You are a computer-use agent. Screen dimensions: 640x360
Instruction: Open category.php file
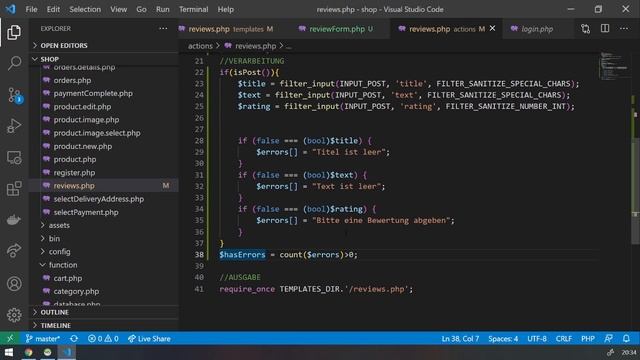coord(76,291)
